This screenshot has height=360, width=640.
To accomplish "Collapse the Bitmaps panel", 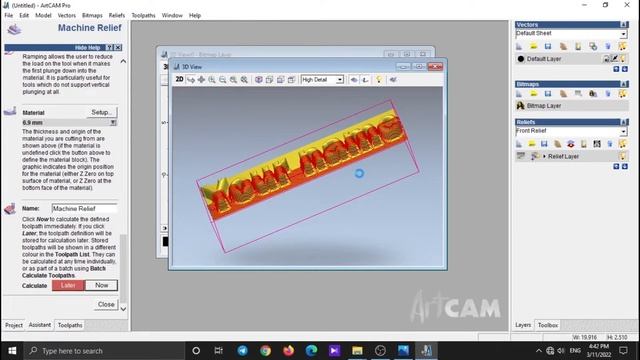I will (x=624, y=84).
